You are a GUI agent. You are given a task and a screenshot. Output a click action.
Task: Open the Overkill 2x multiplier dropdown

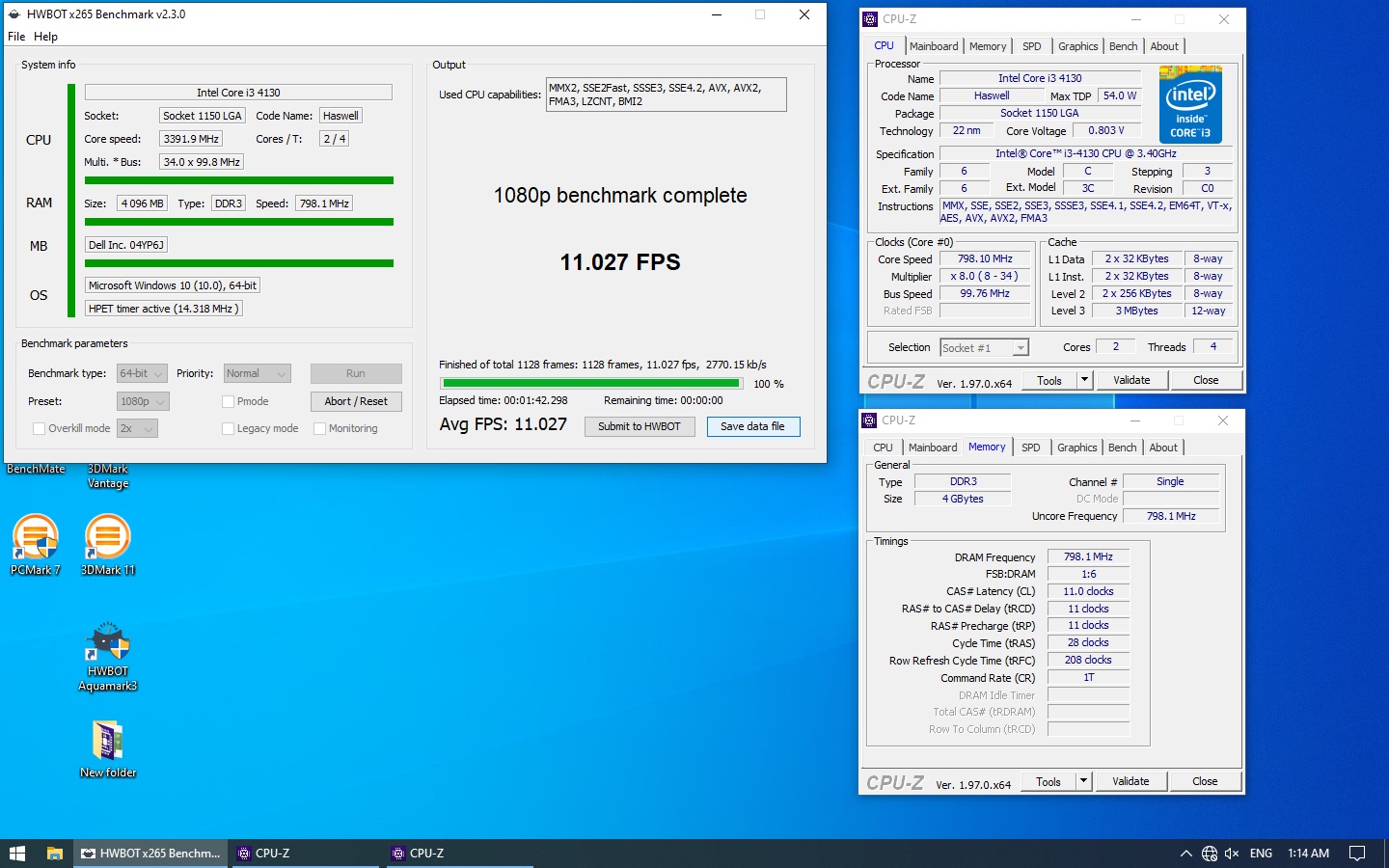coord(137,428)
